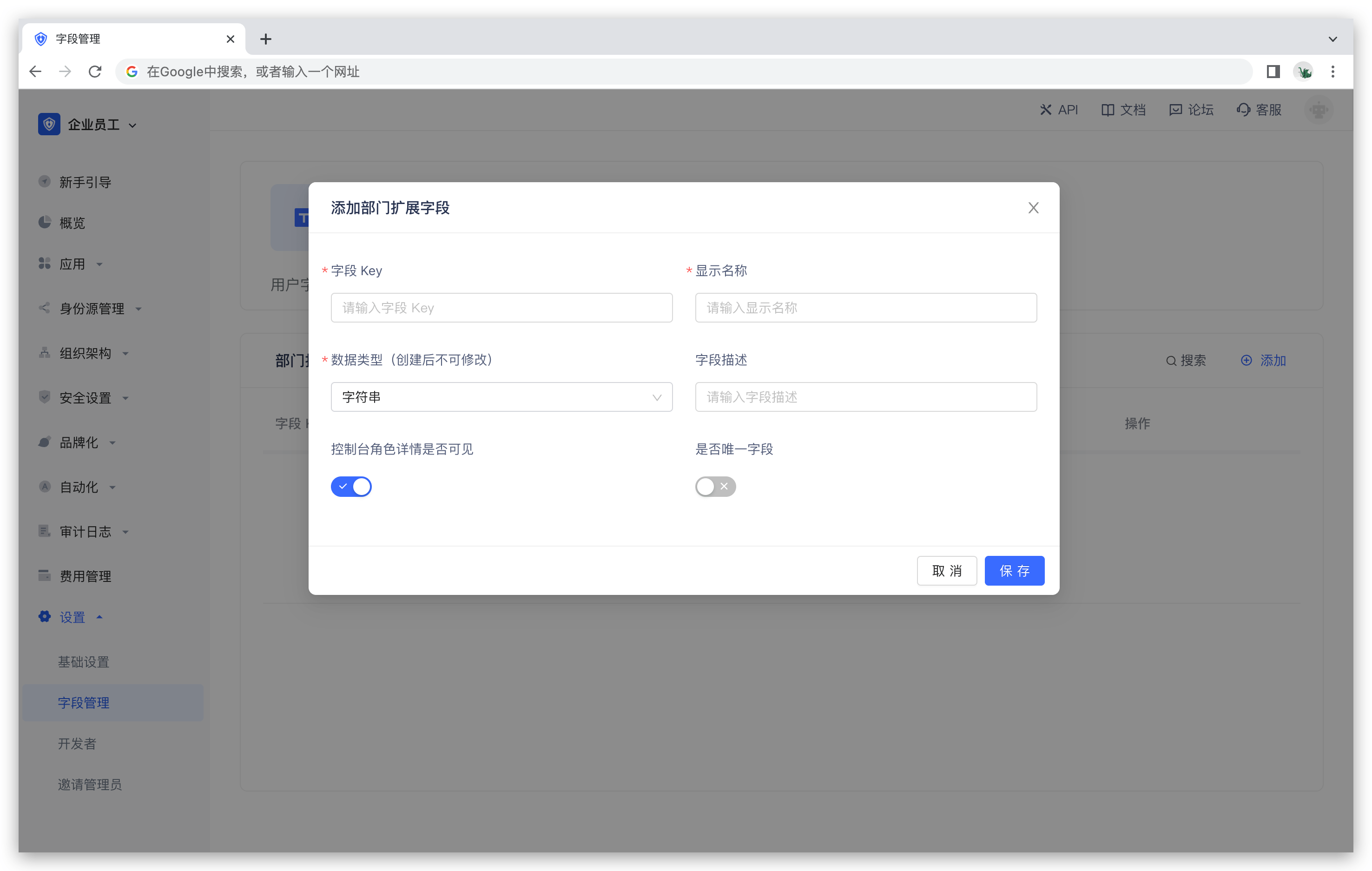The height and width of the screenshot is (871, 1372).
Task: Click the 字段 Key input field
Action: pyautogui.click(x=501, y=308)
